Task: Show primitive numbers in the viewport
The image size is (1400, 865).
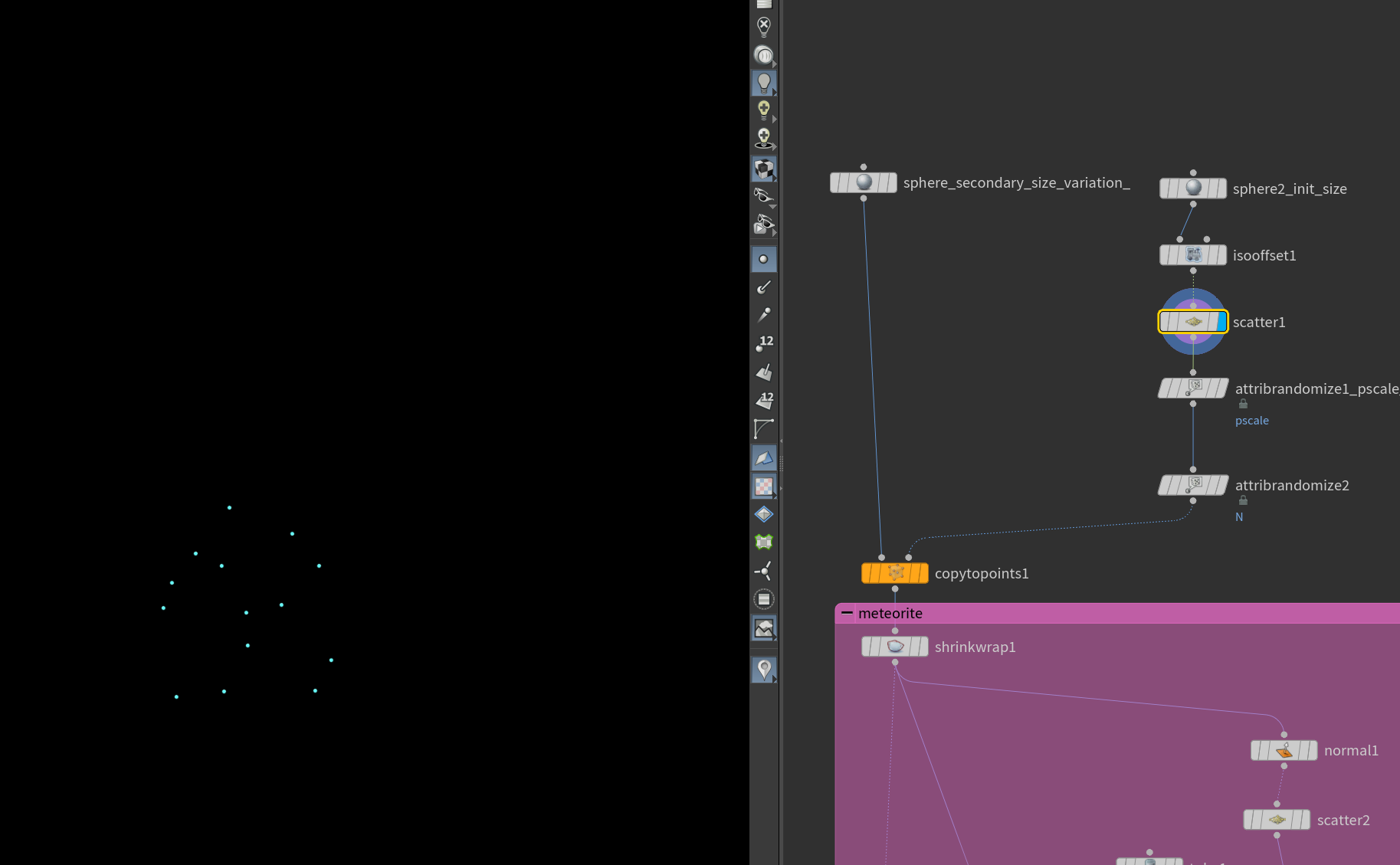Action: click(764, 399)
